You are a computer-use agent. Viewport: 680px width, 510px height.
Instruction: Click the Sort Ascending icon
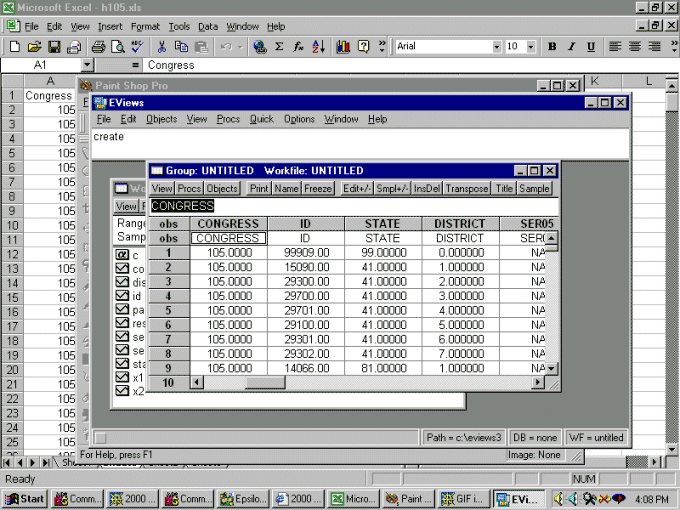point(319,46)
